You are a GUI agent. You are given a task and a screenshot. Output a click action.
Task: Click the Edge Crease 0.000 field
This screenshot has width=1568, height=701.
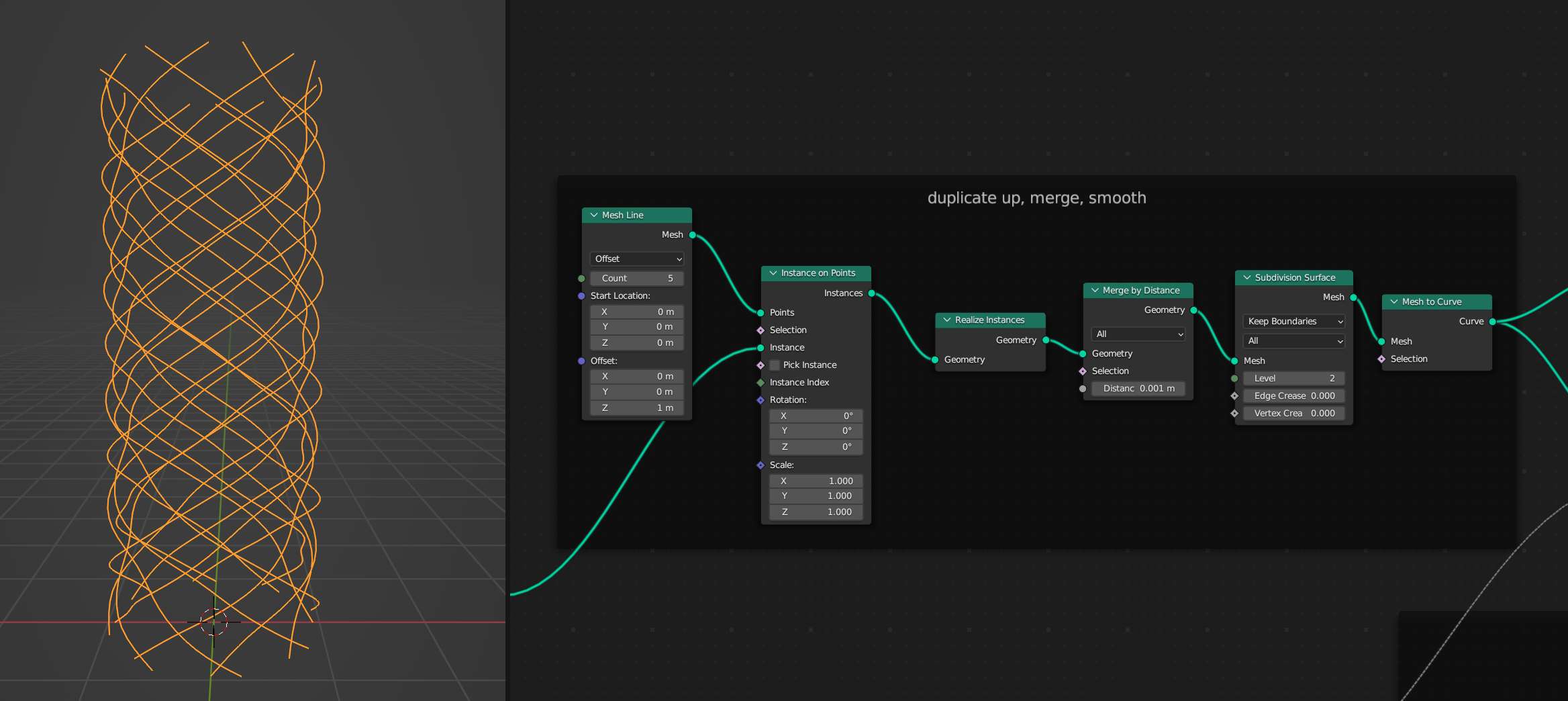[x=1294, y=396]
